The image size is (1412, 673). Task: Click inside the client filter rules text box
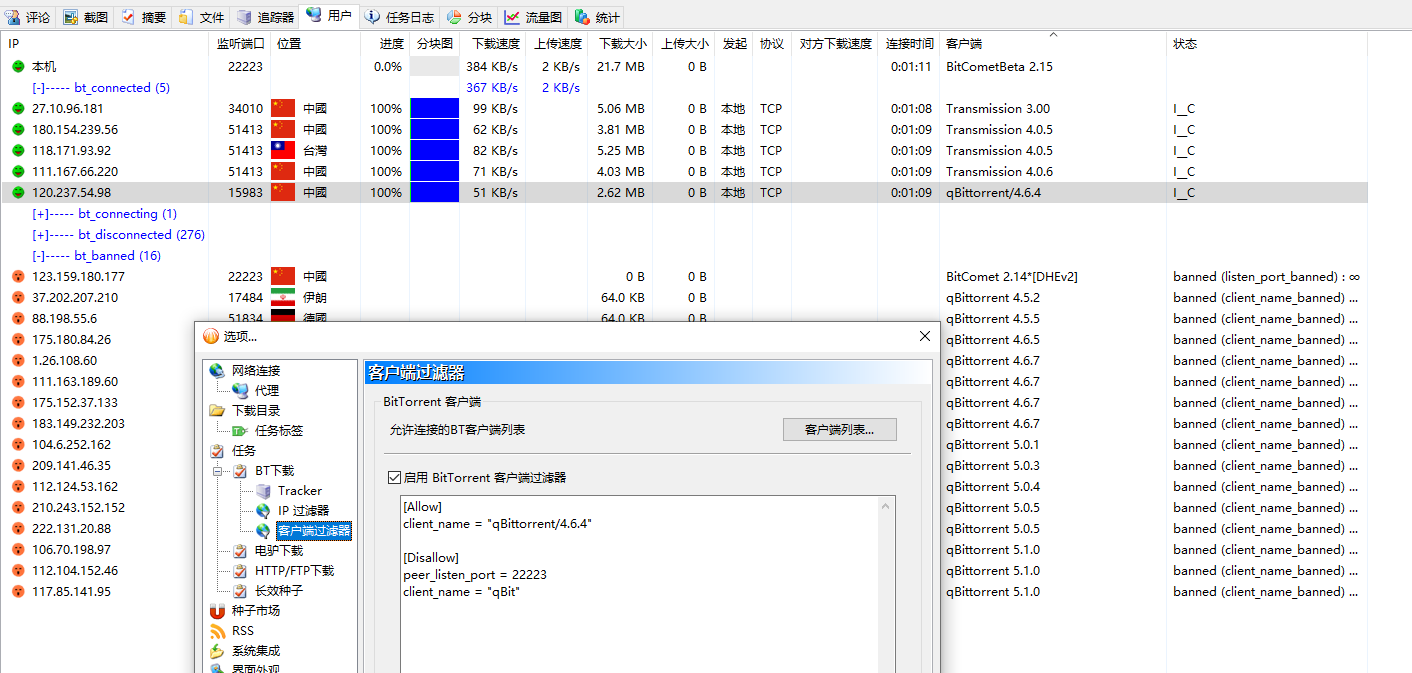click(639, 584)
